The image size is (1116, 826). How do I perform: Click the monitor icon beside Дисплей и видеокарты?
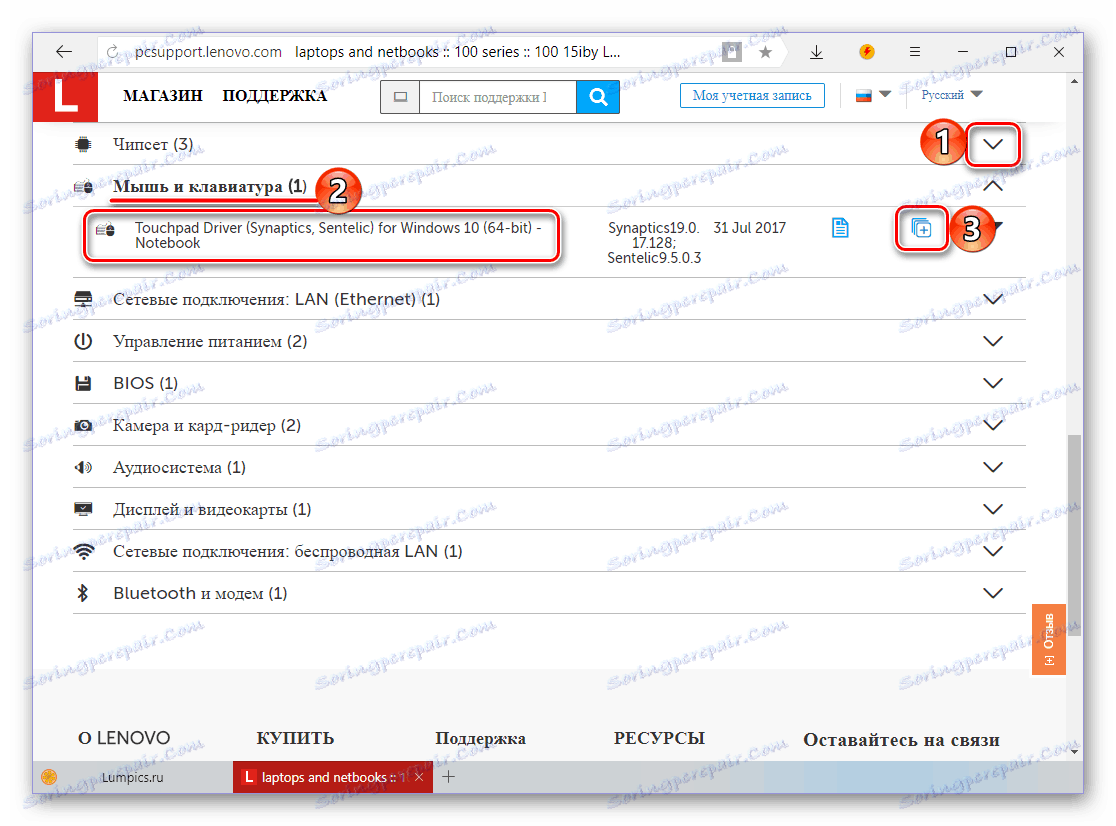coord(83,509)
